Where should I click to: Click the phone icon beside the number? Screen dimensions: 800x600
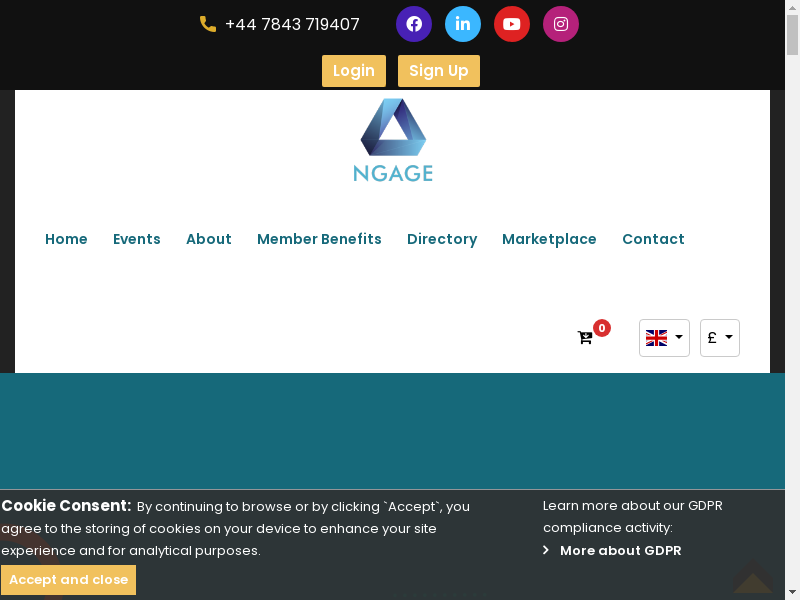pos(208,24)
